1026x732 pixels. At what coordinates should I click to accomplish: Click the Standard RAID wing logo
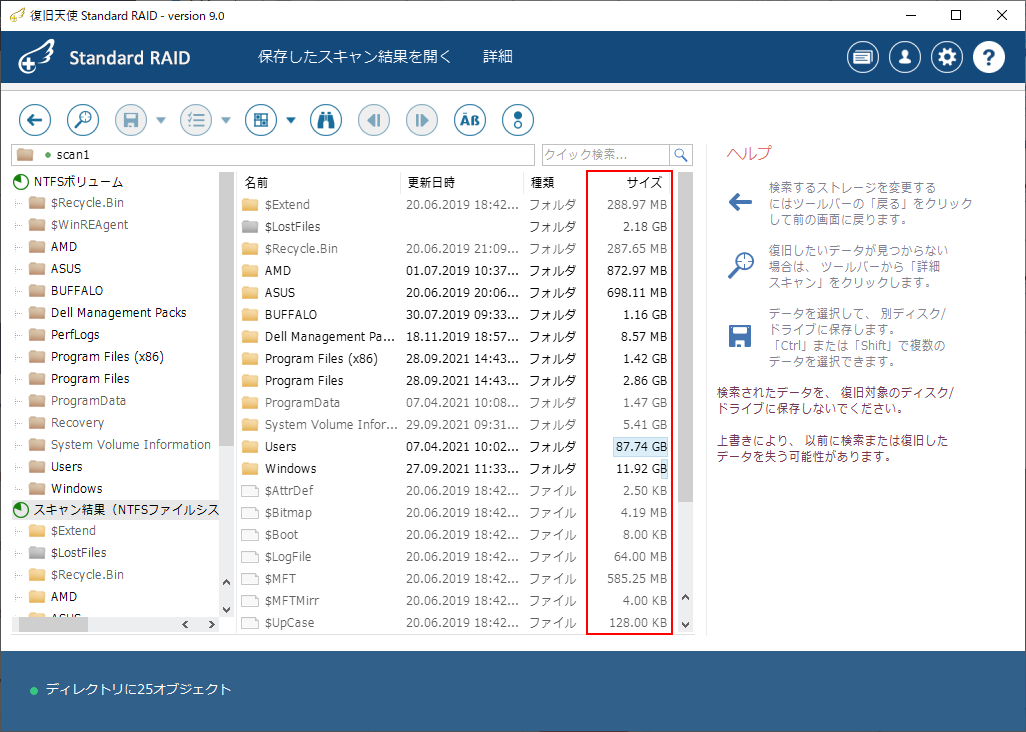(x=37, y=56)
